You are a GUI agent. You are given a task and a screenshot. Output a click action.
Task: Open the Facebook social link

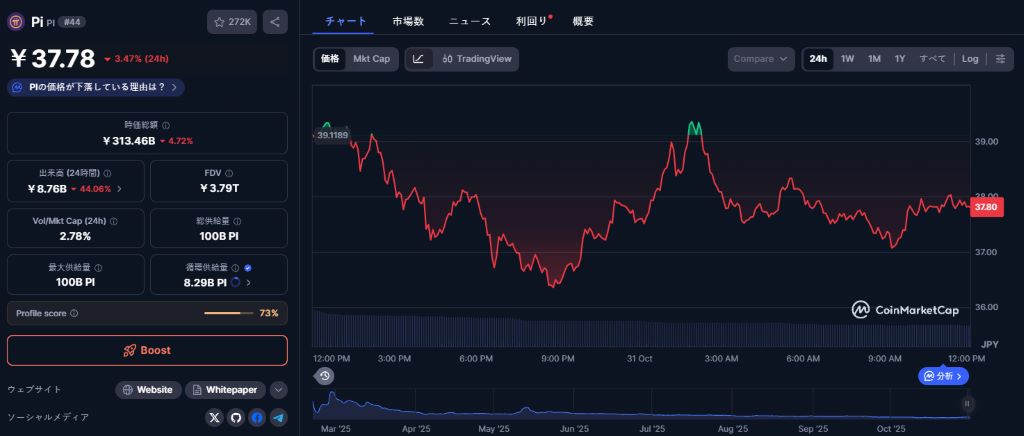257,418
